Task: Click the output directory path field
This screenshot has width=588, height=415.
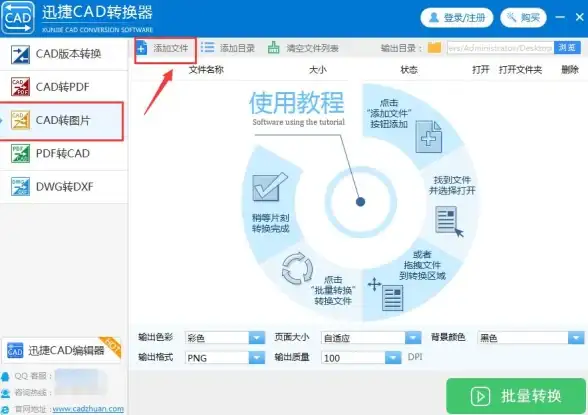Action: pos(500,48)
